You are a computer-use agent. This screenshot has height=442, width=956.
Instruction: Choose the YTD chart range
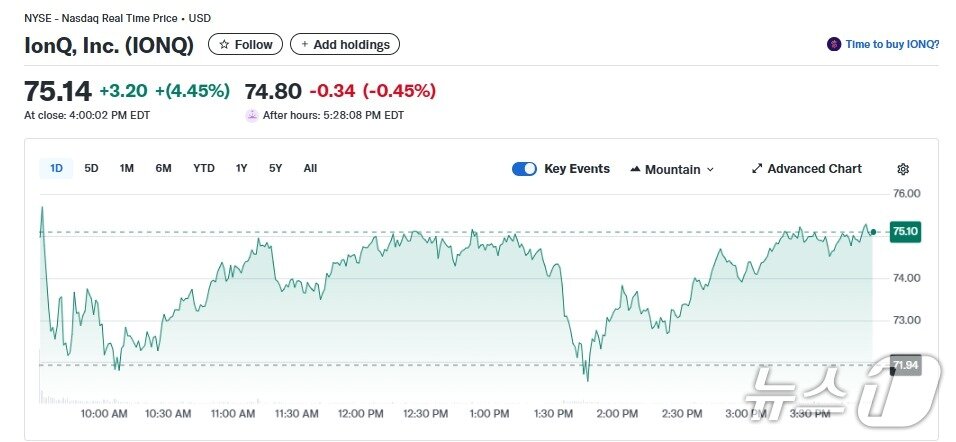click(x=204, y=168)
